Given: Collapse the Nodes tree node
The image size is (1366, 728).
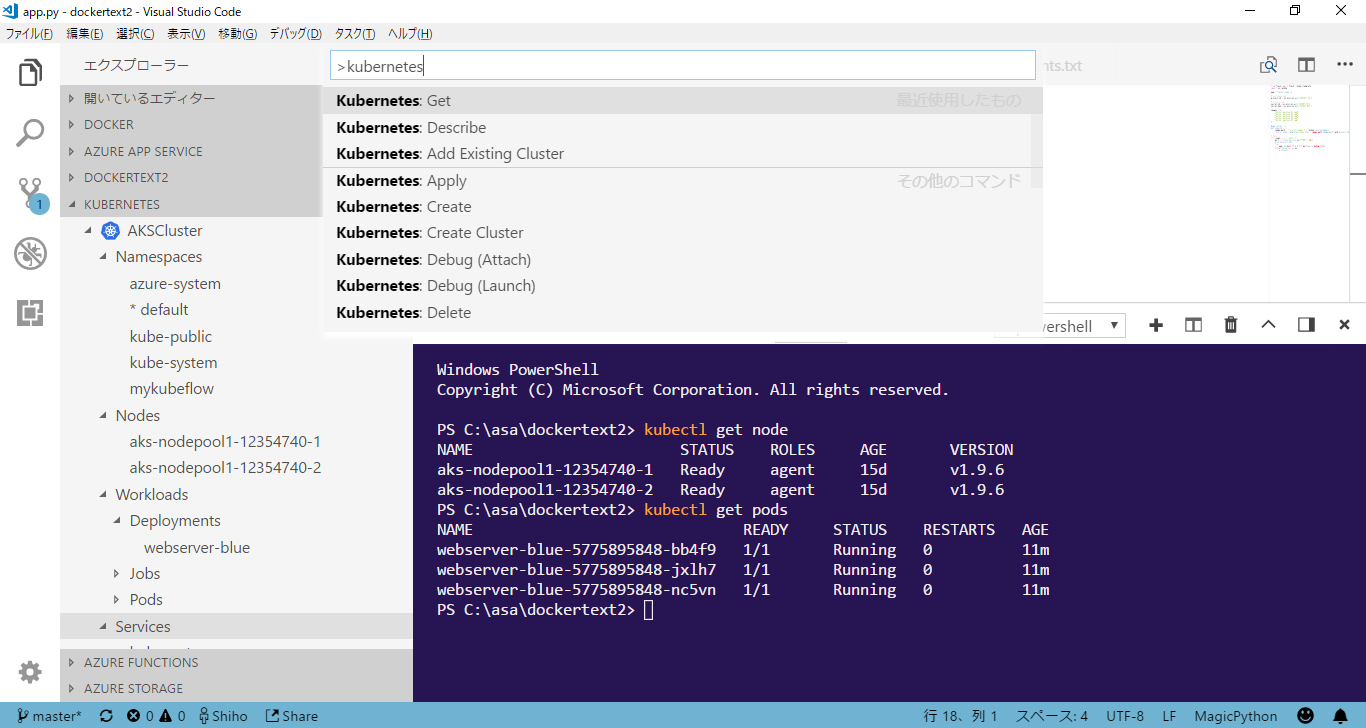Looking at the screenshot, I should (x=104, y=415).
